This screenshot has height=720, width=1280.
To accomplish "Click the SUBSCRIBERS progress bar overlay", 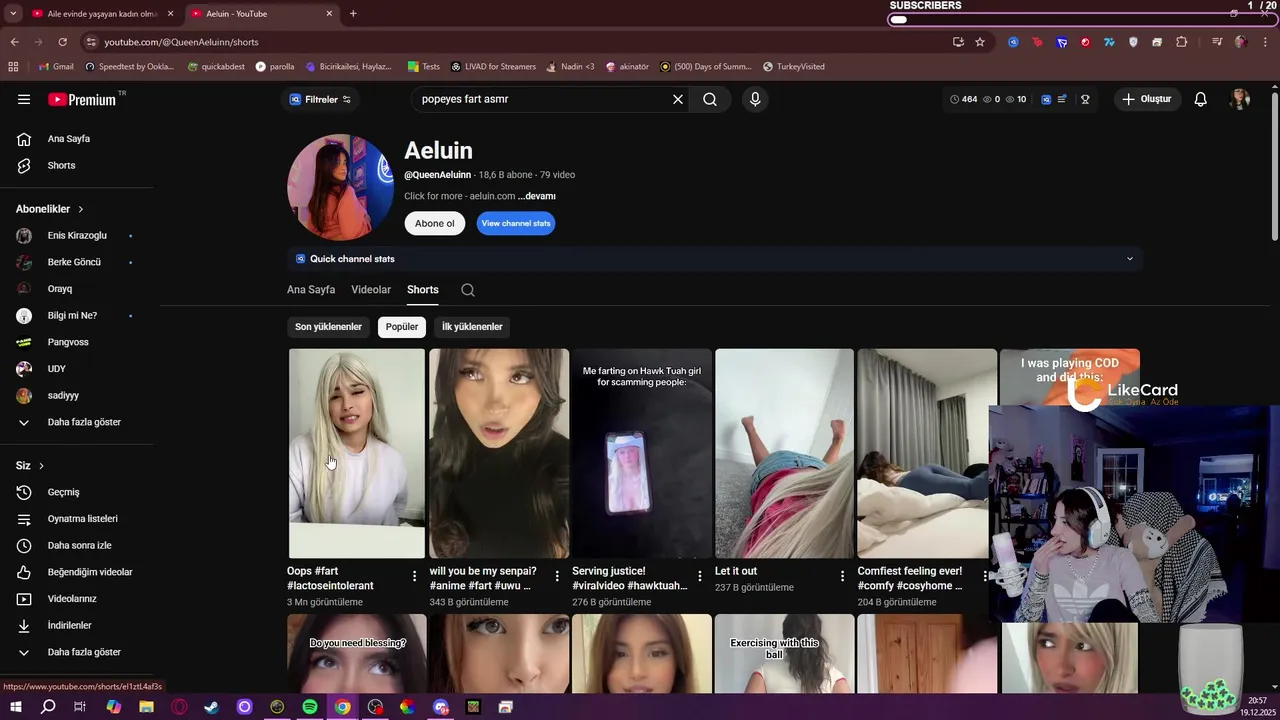I will click(1080, 19).
